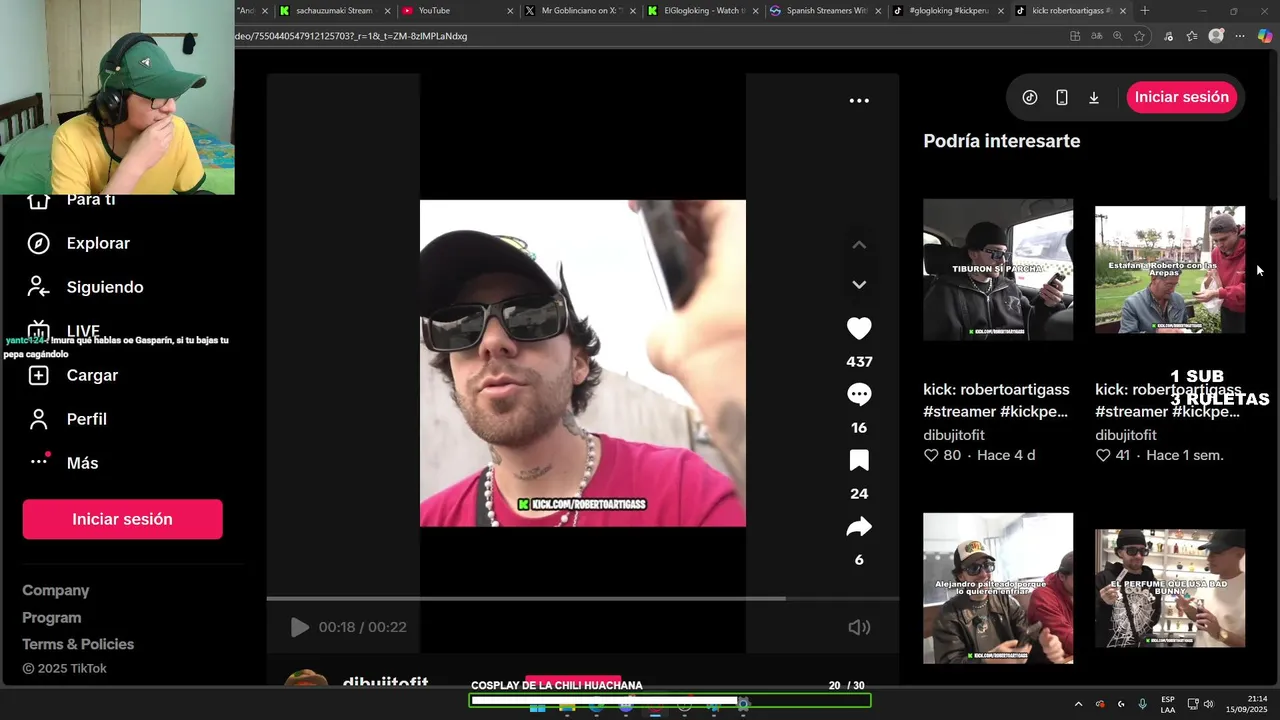
Task: Open the Estafan a Roberto video thumbnail
Action: point(1170,269)
